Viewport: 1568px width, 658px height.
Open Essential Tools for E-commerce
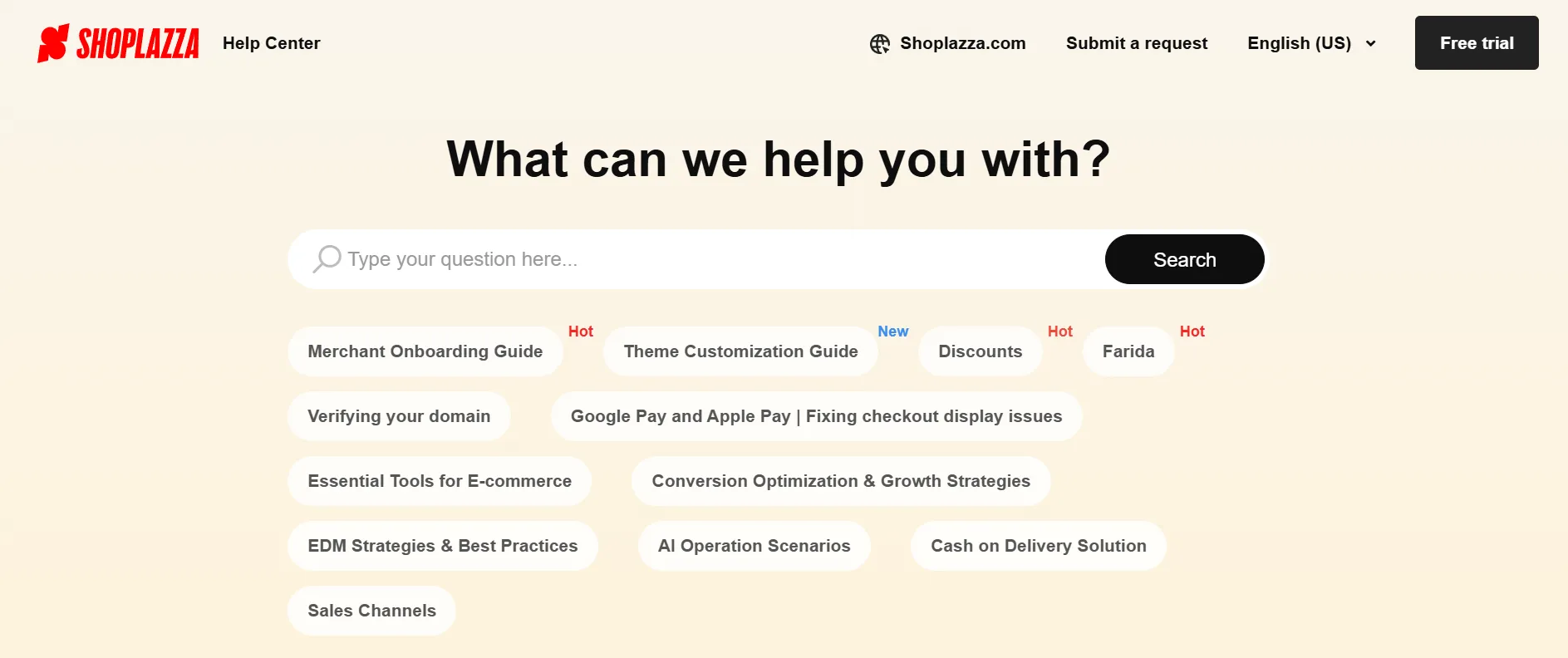[x=440, y=480]
